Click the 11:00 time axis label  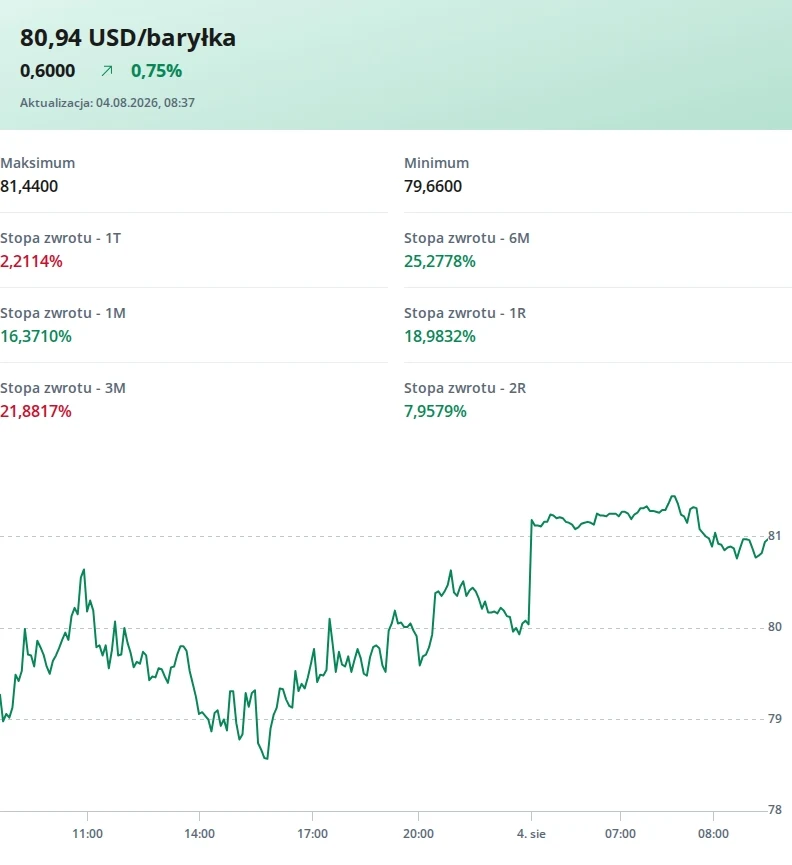87,834
